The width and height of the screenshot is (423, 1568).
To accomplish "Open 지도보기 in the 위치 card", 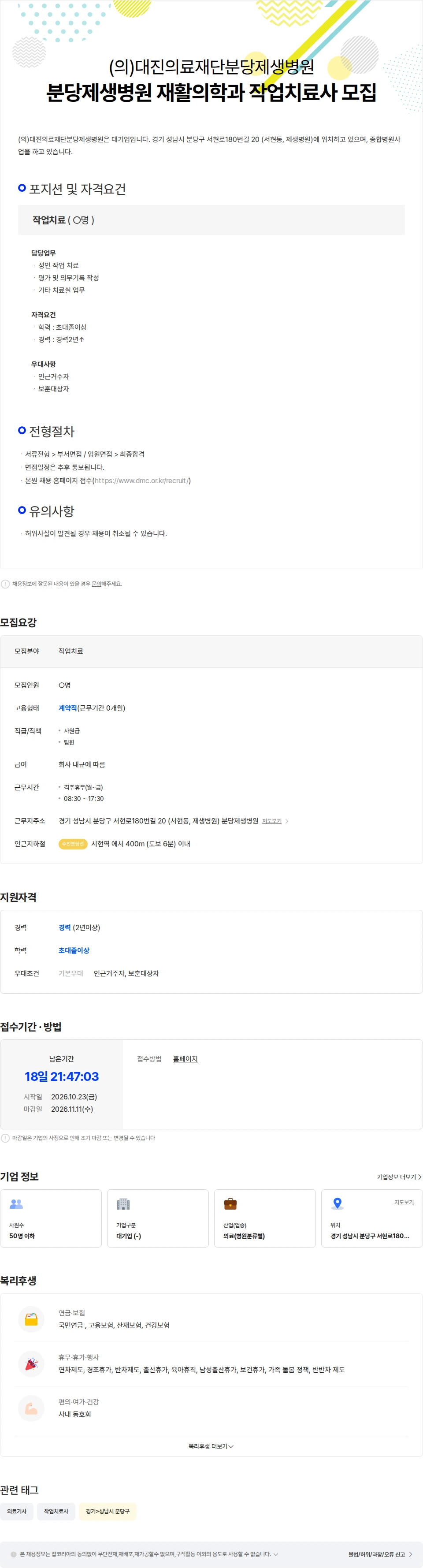I will (x=404, y=1202).
